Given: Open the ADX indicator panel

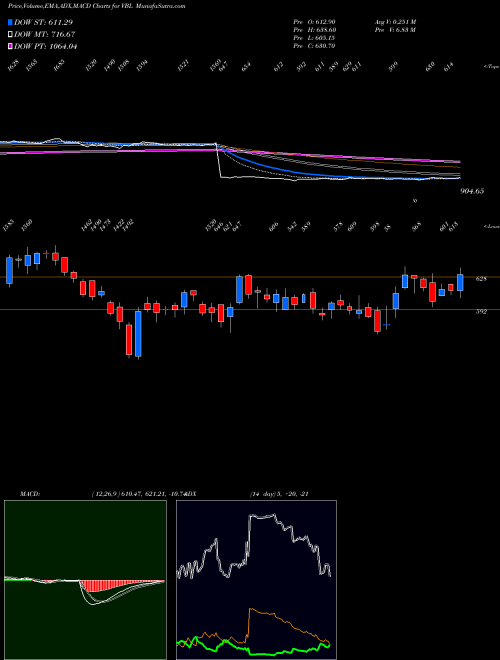Looking at the screenshot, I should pos(256,580).
